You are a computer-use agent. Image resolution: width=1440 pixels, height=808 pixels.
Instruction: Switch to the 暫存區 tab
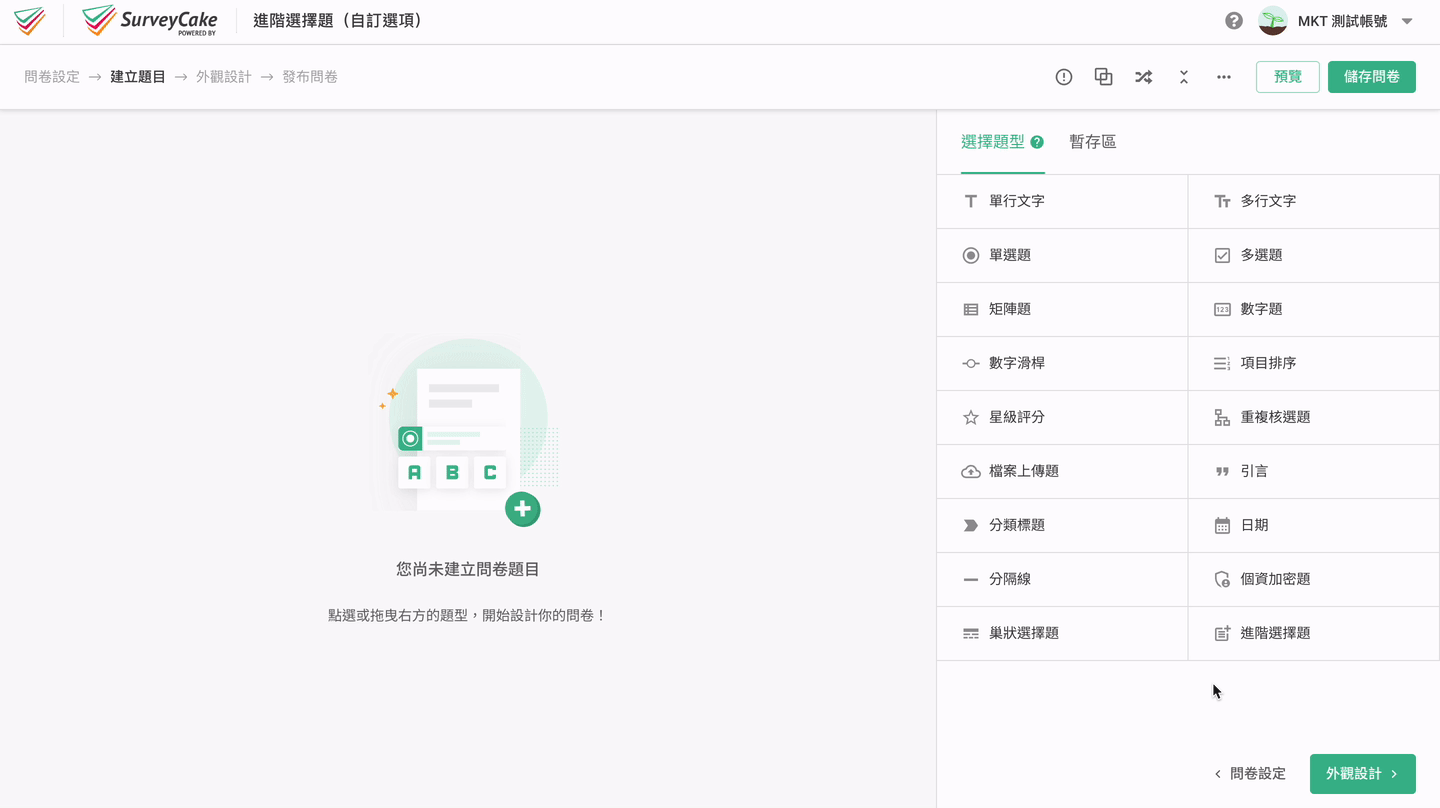[1092, 142]
